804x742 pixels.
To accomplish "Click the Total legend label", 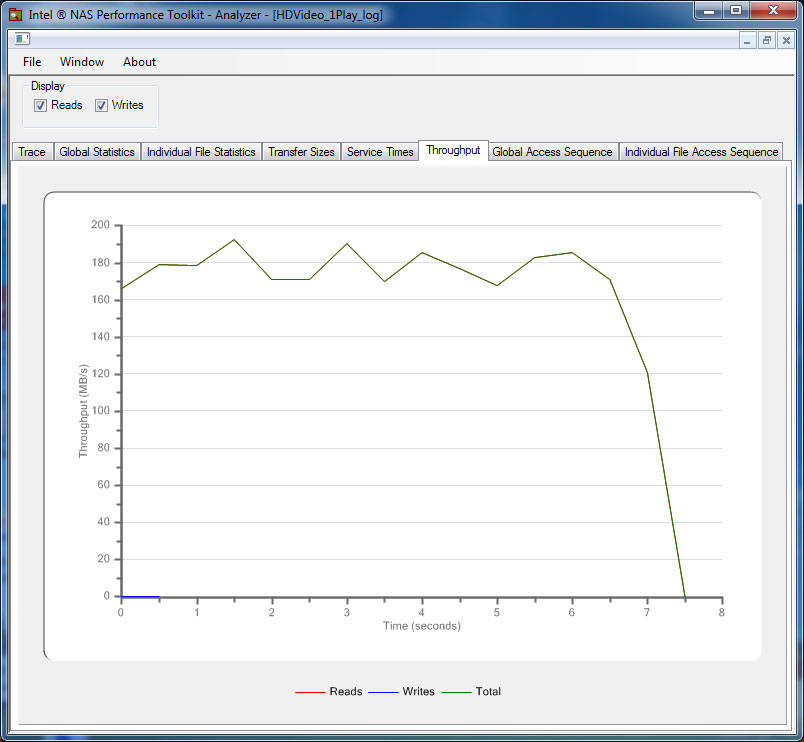I will [488, 692].
